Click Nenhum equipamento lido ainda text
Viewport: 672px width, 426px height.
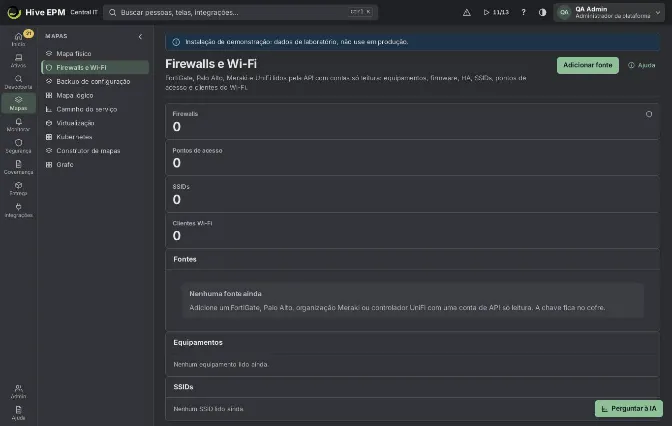click(x=221, y=364)
